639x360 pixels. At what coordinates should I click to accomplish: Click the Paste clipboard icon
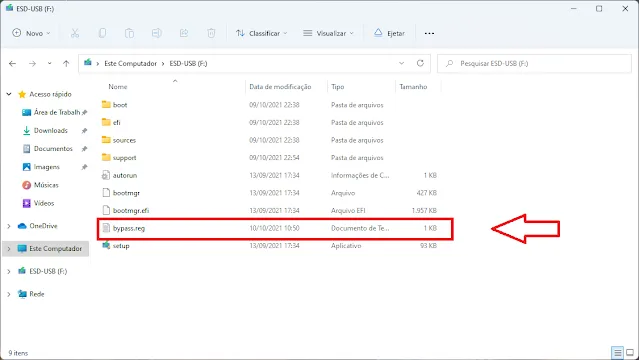pyautogui.click(x=129, y=33)
